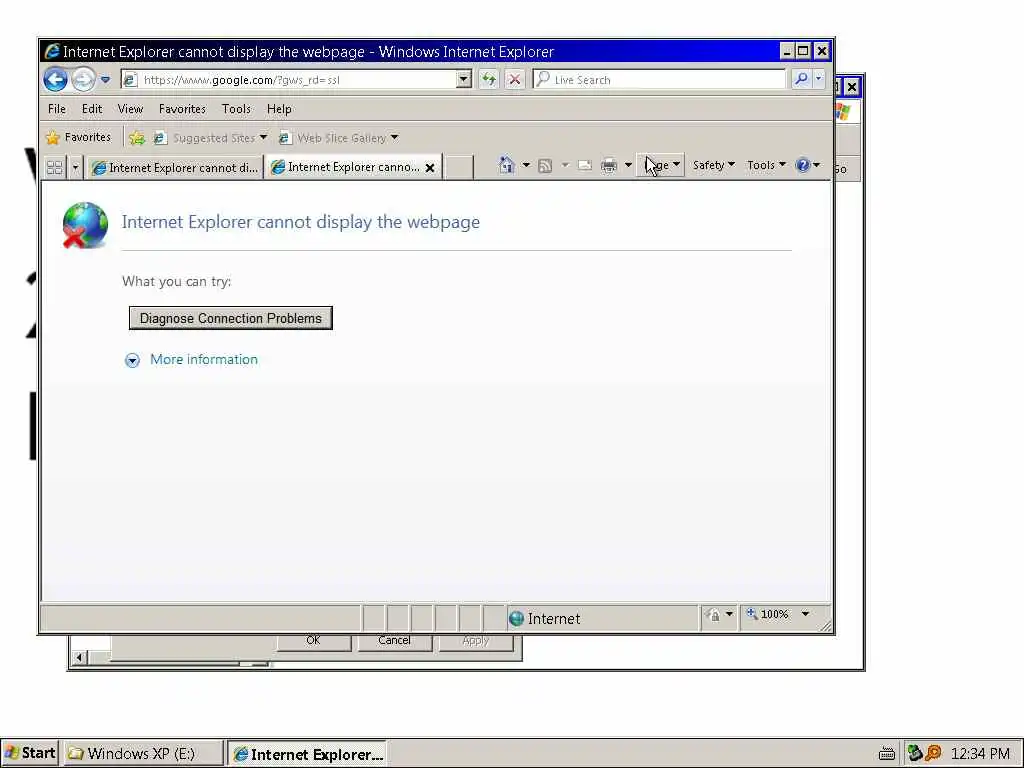Image resolution: width=1024 pixels, height=768 pixels.
Task: Click the More information expander arrow icon
Action: 132,360
